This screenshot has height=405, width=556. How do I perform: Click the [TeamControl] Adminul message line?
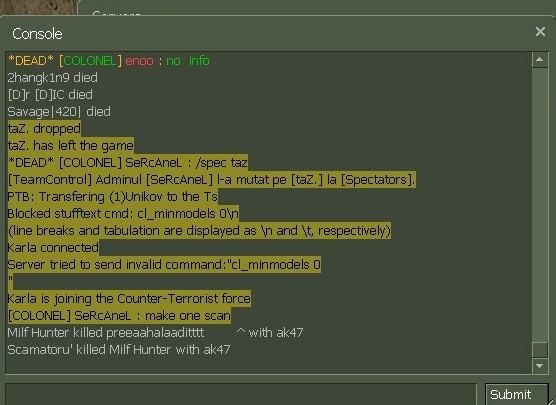coord(211,179)
